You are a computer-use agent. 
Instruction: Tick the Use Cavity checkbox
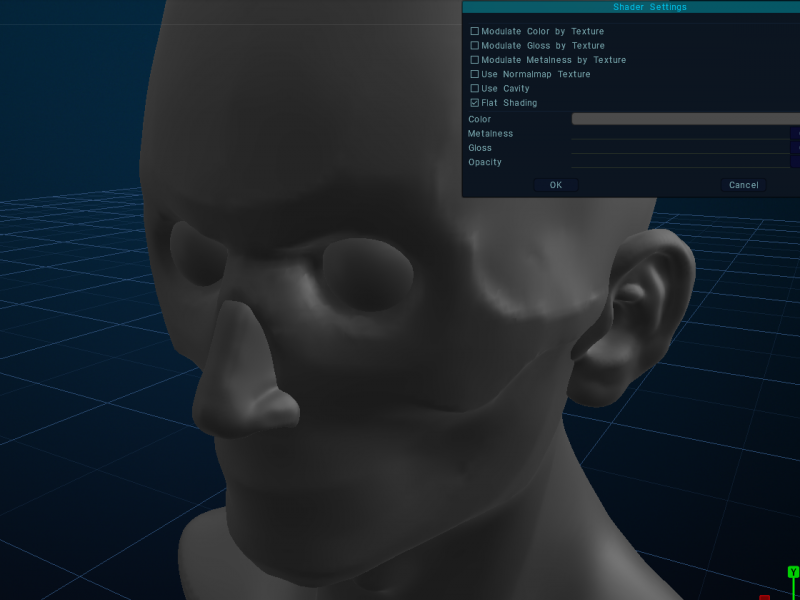[475, 89]
